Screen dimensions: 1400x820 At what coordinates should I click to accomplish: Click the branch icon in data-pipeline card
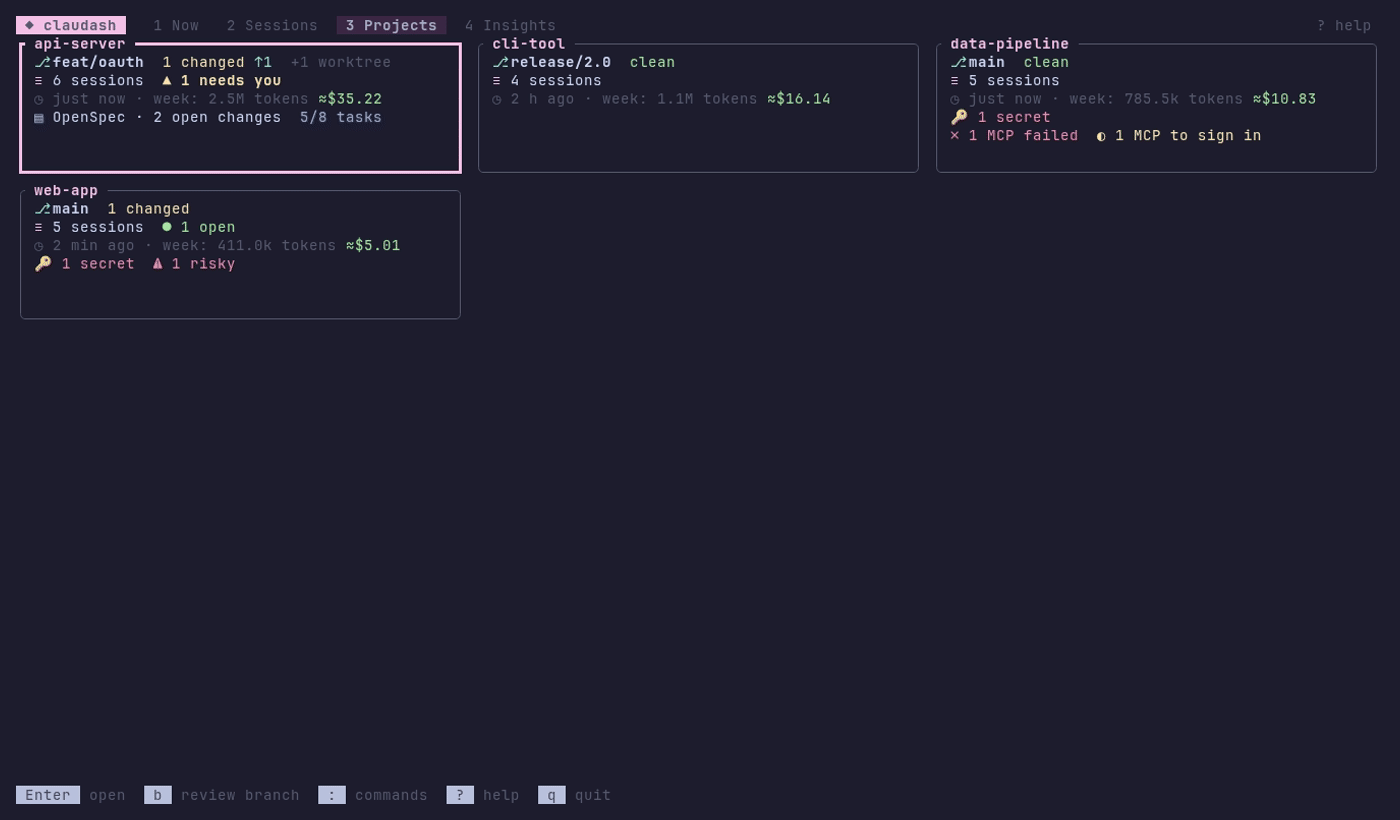(x=958, y=63)
